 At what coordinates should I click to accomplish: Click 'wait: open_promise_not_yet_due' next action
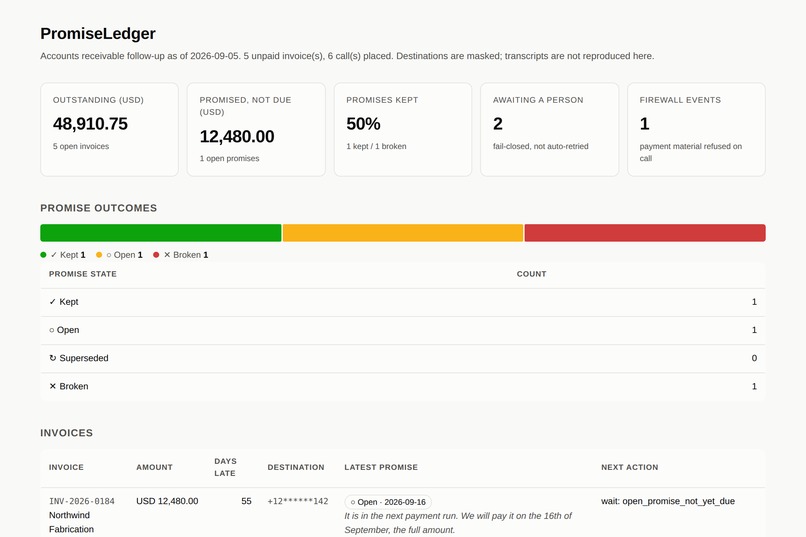(668, 501)
